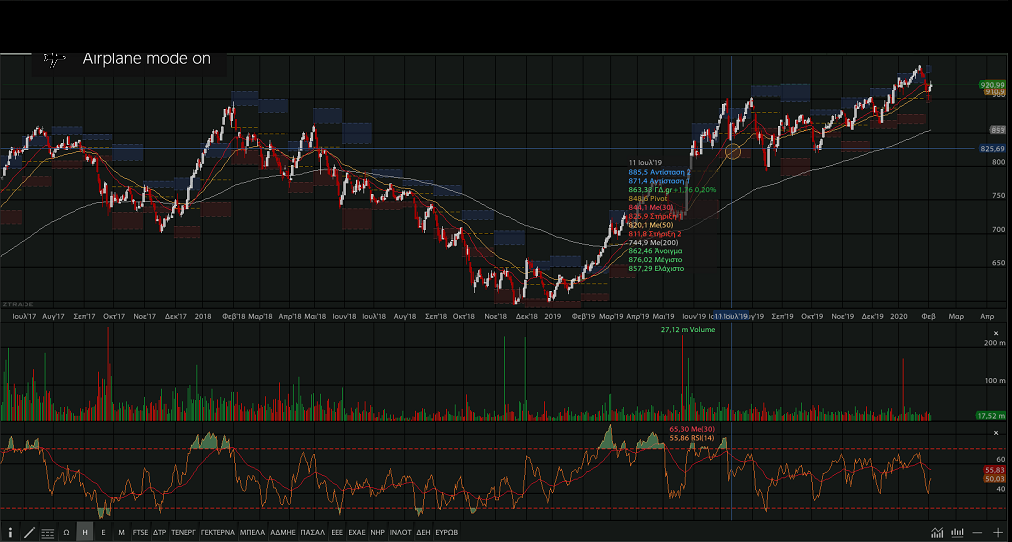Viewport: 1012px width, 542px height.
Task: Switch to daily H timeframe
Action: click(x=85, y=533)
